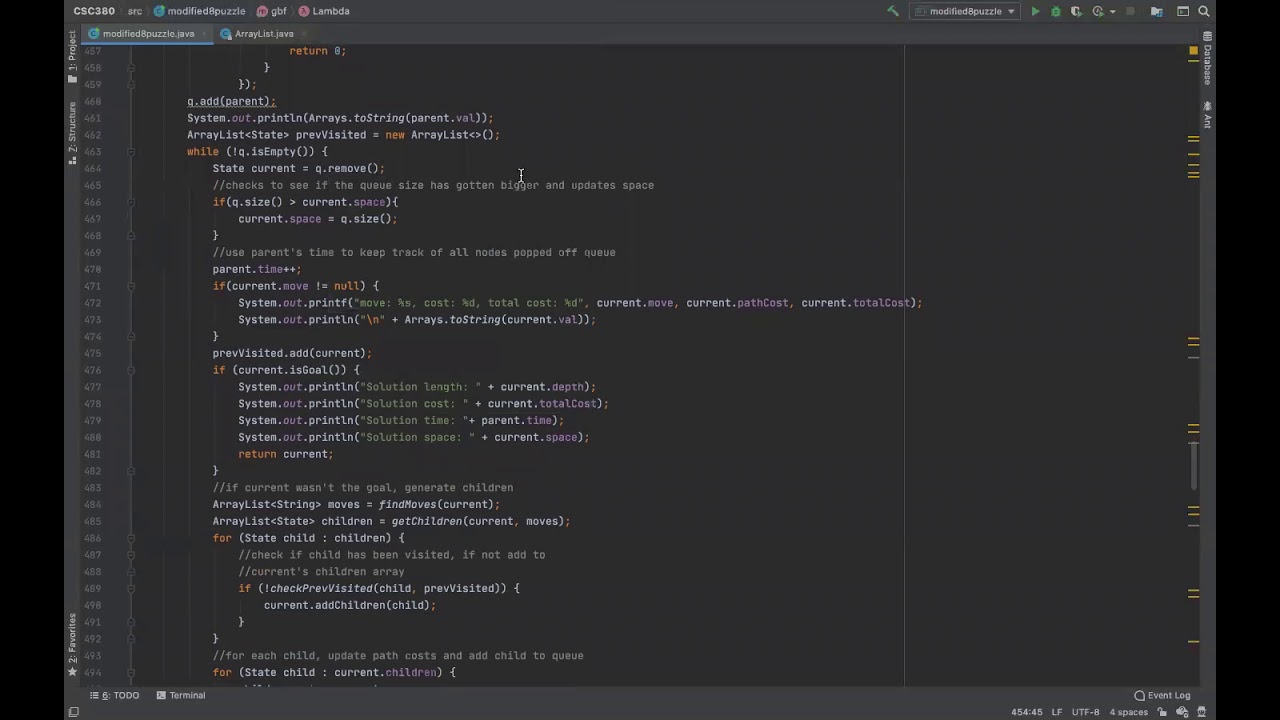Collapse the while loop at line 463
Screen dimensions: 1280x720
132,152
